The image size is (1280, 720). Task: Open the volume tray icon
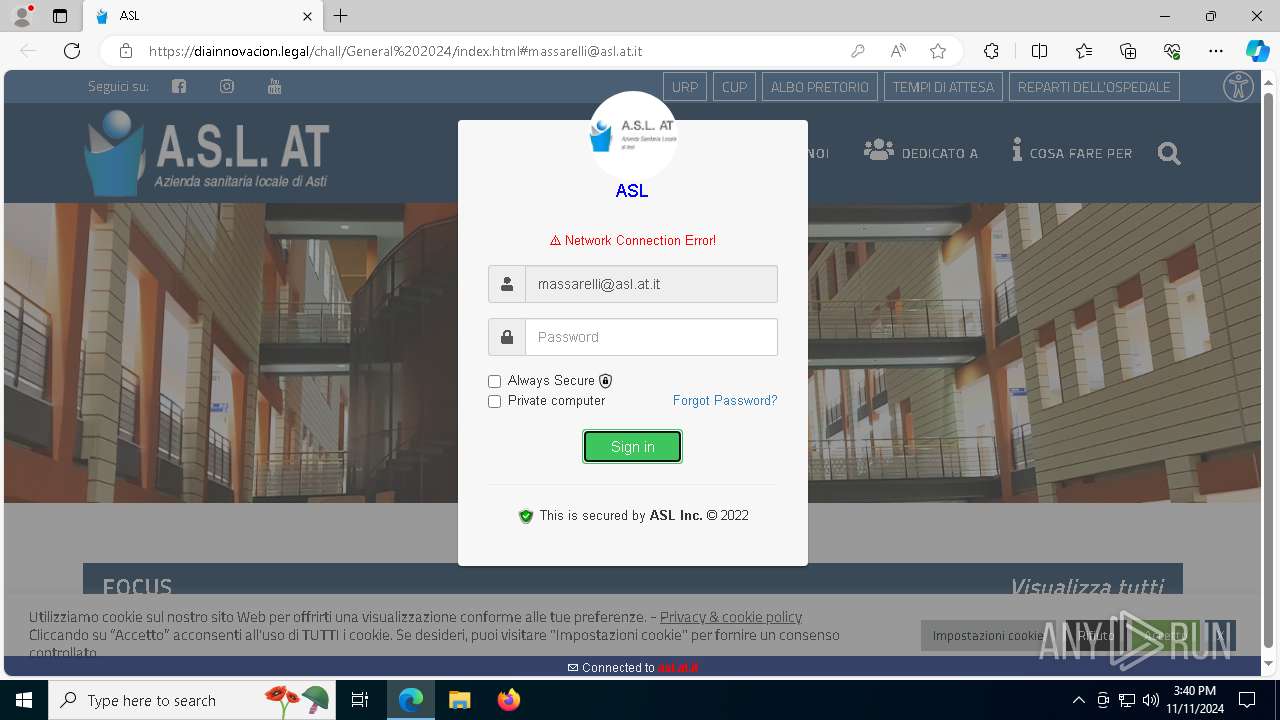point(1150,700)
